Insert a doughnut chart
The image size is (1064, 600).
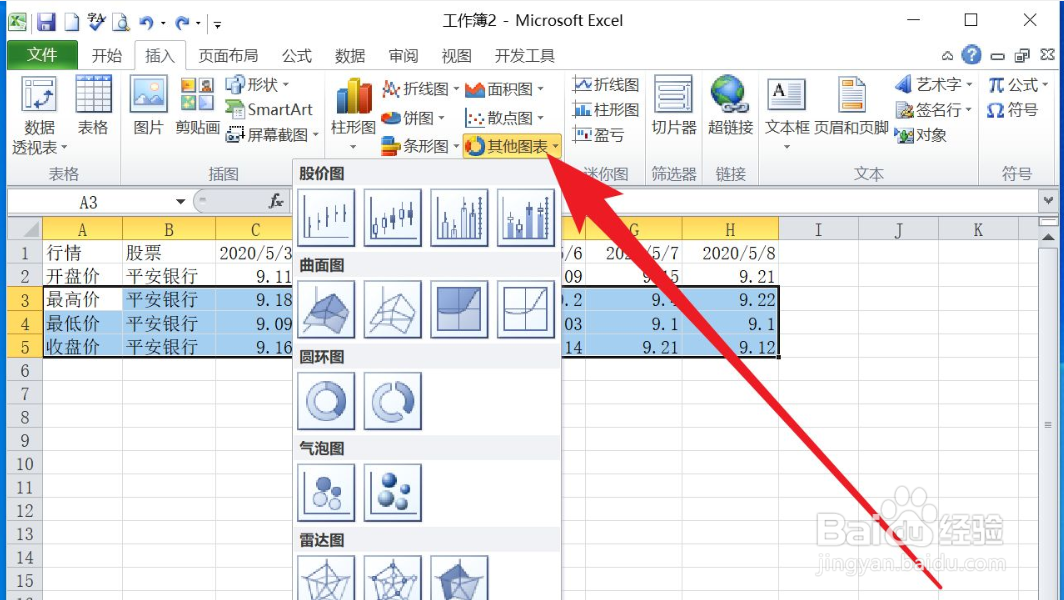pos(326,401)
